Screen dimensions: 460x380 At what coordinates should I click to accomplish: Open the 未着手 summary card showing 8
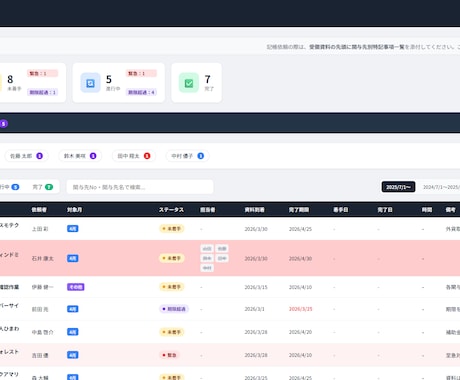click(32, 83)
